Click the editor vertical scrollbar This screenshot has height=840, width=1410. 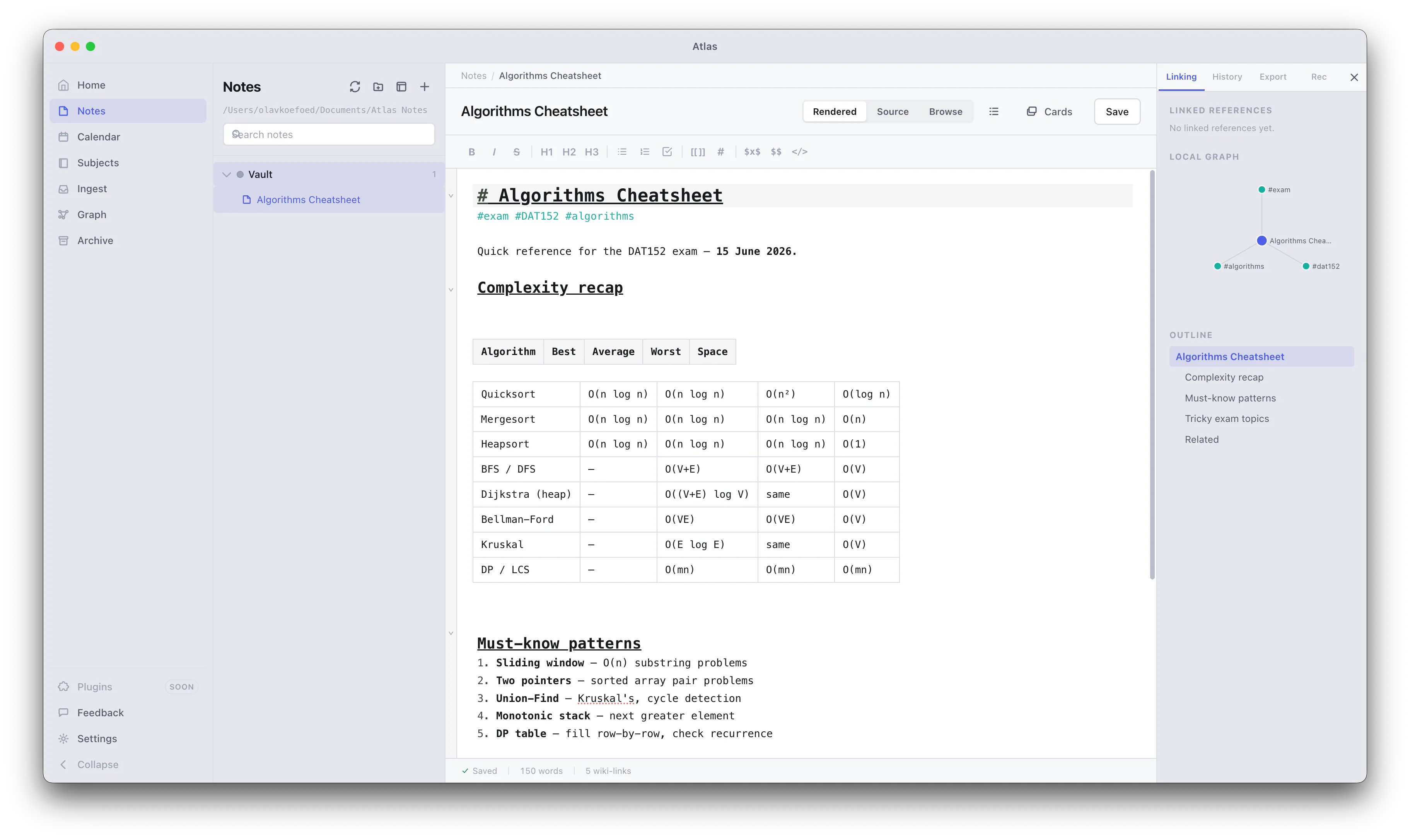tap(1152, 375)
